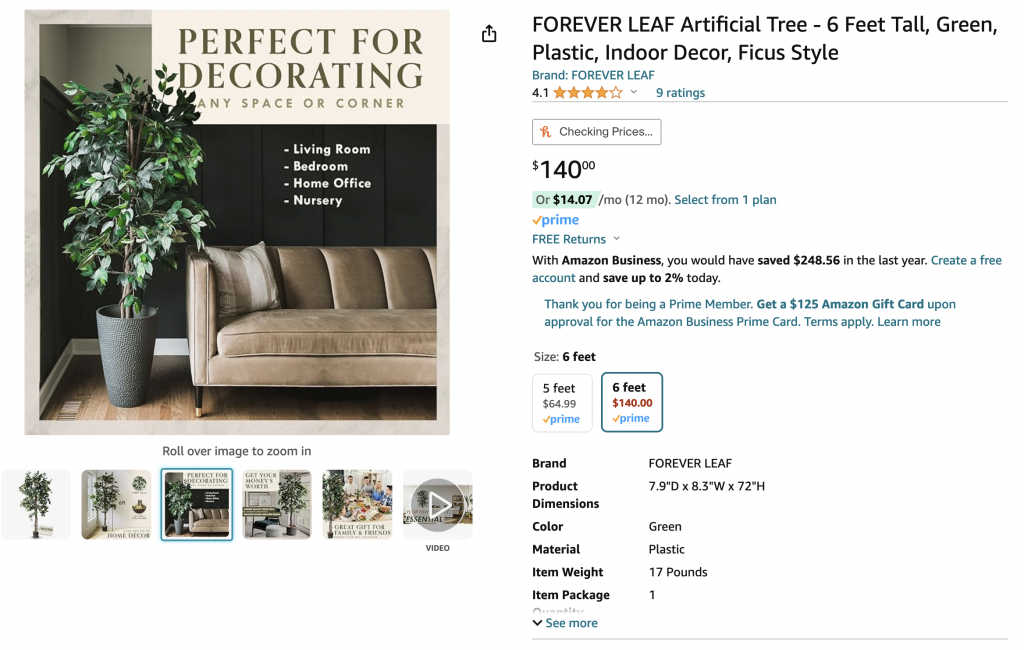
Task: Click the Checking Prices button
Action: (596, 132)
